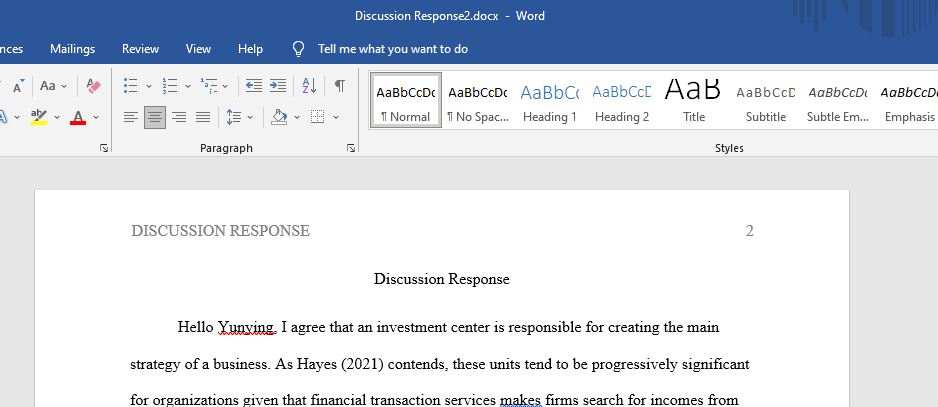Open the Review tab
The height and width of the screenshot is (407, 938).
(x=141, y=49)
